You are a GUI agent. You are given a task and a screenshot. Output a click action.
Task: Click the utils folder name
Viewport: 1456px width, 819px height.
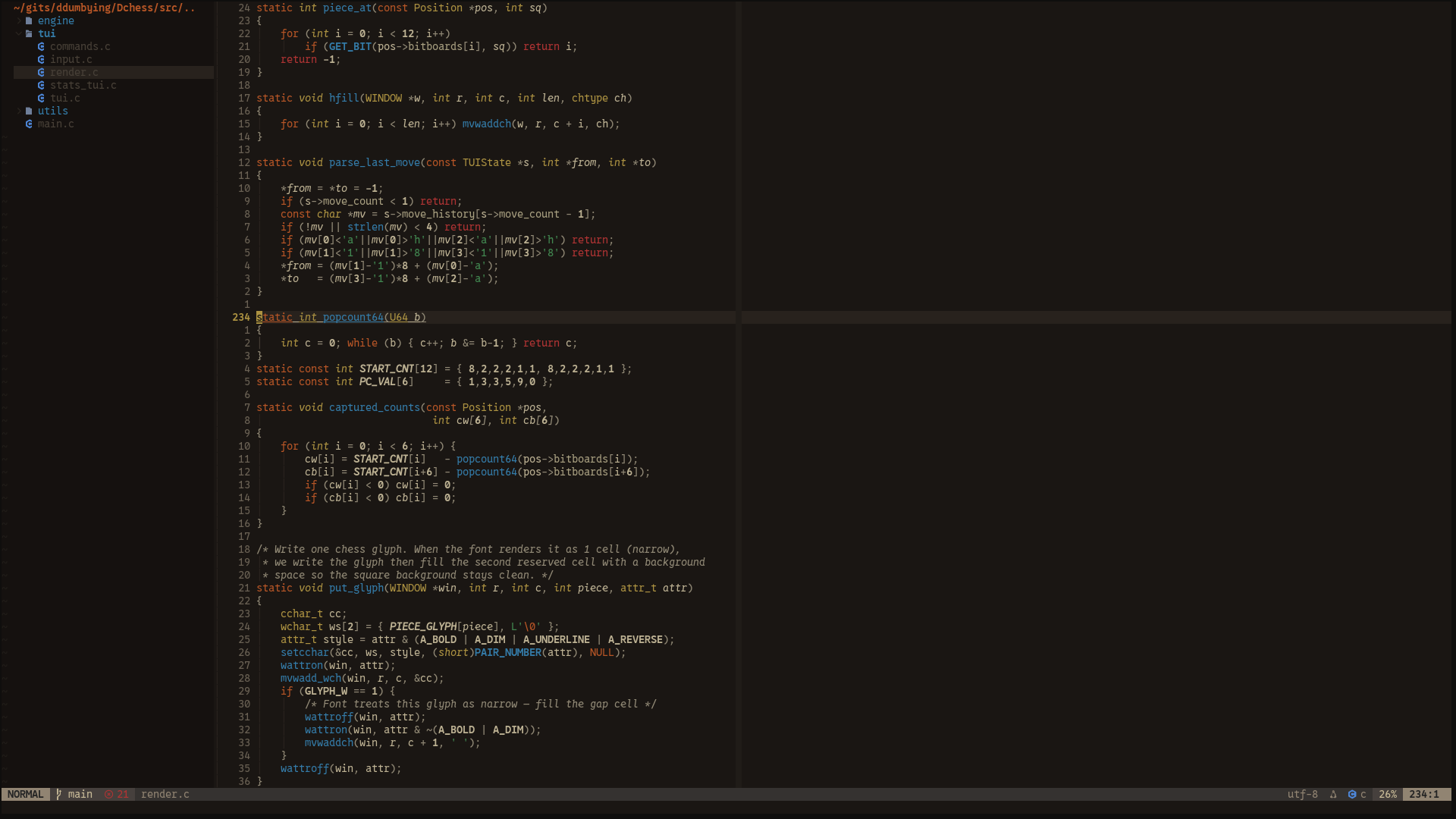tap(53, 111)
